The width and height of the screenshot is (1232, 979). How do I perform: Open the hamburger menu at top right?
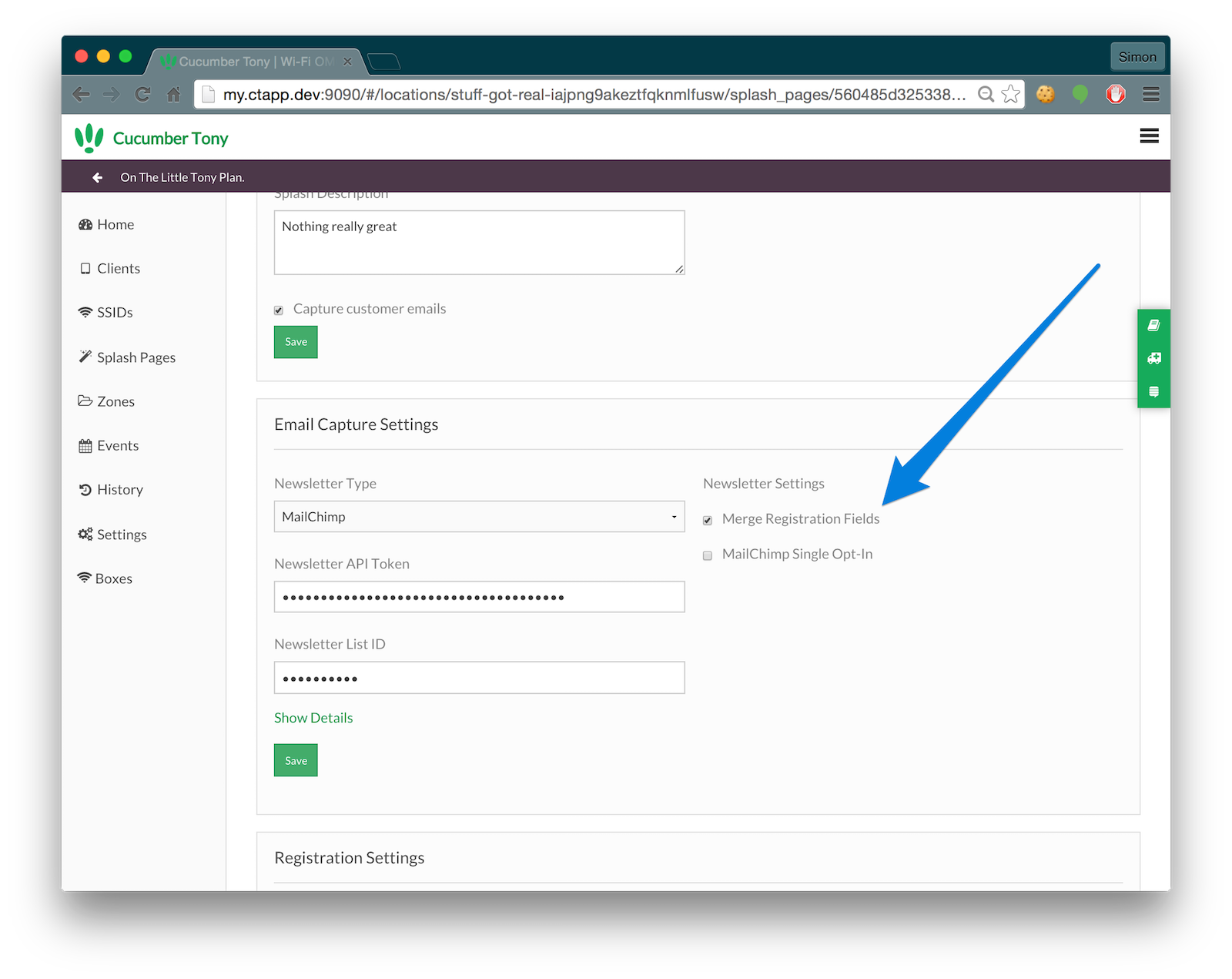coord(1149,136)
